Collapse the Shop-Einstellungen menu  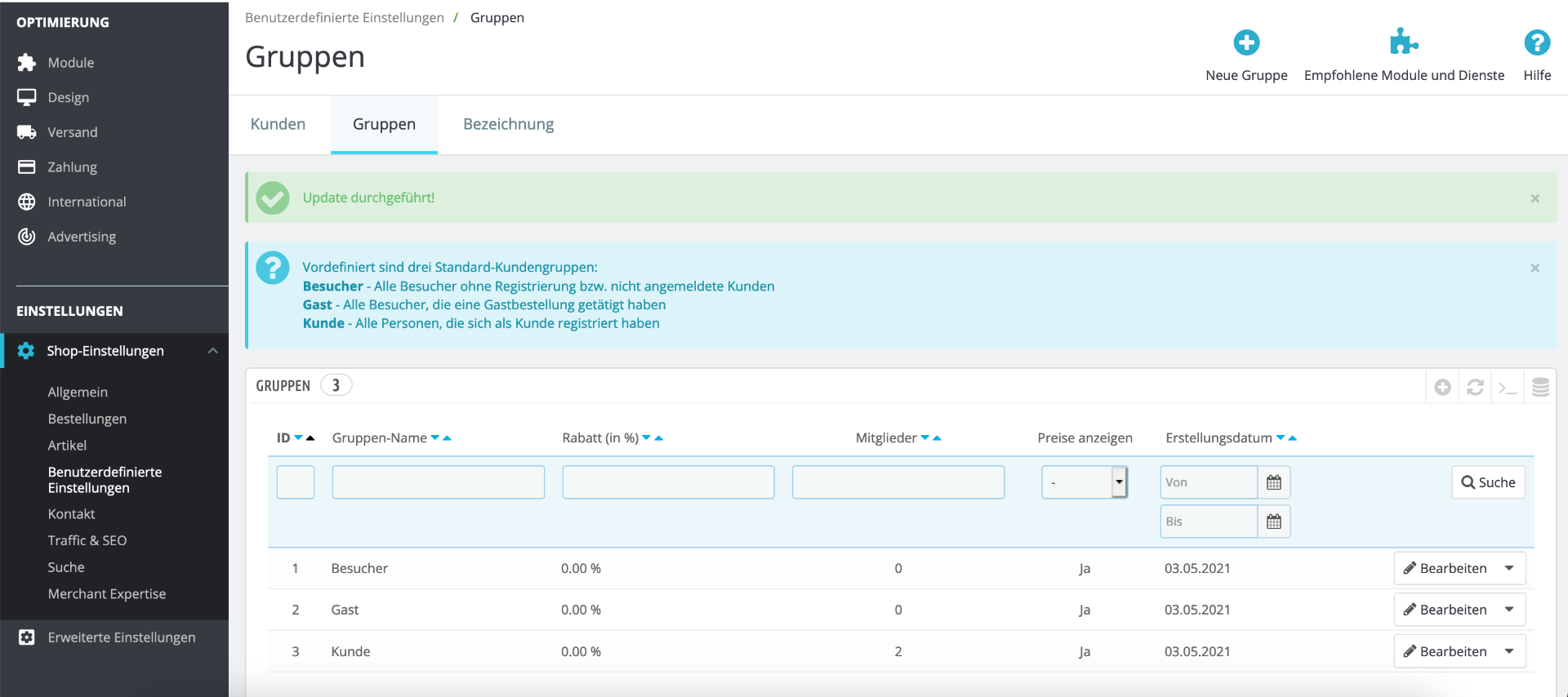[213, 351]
